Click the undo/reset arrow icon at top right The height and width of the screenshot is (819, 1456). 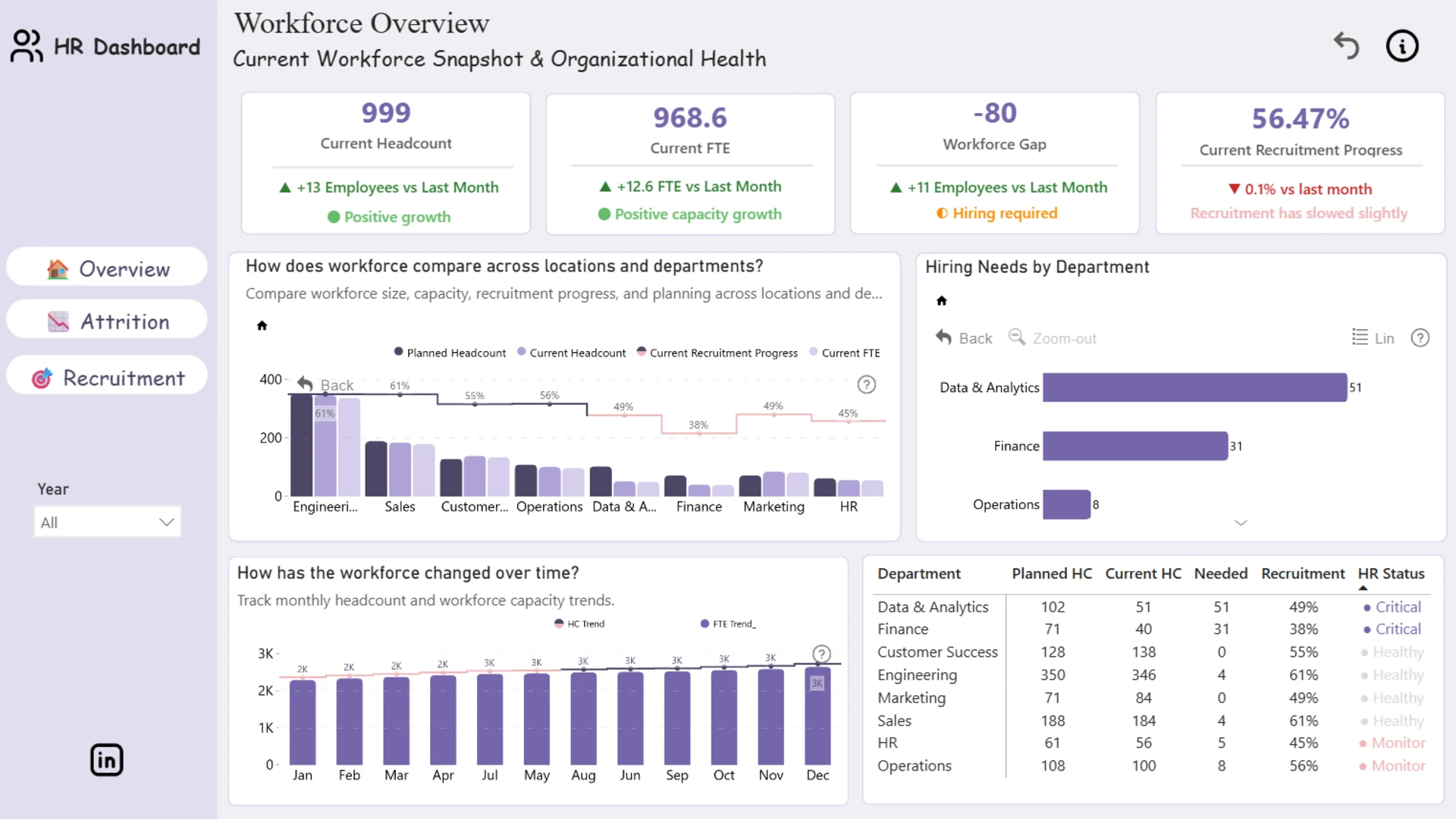(x=1347, y=45)
